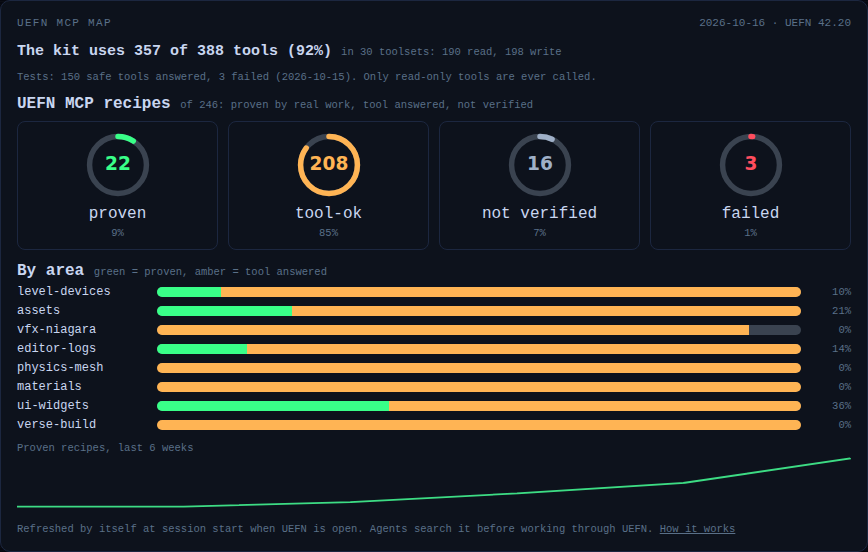The height and width of the screenshot is (552, 868).
Task: Click the level-devices progress bar
Action: 479,292
